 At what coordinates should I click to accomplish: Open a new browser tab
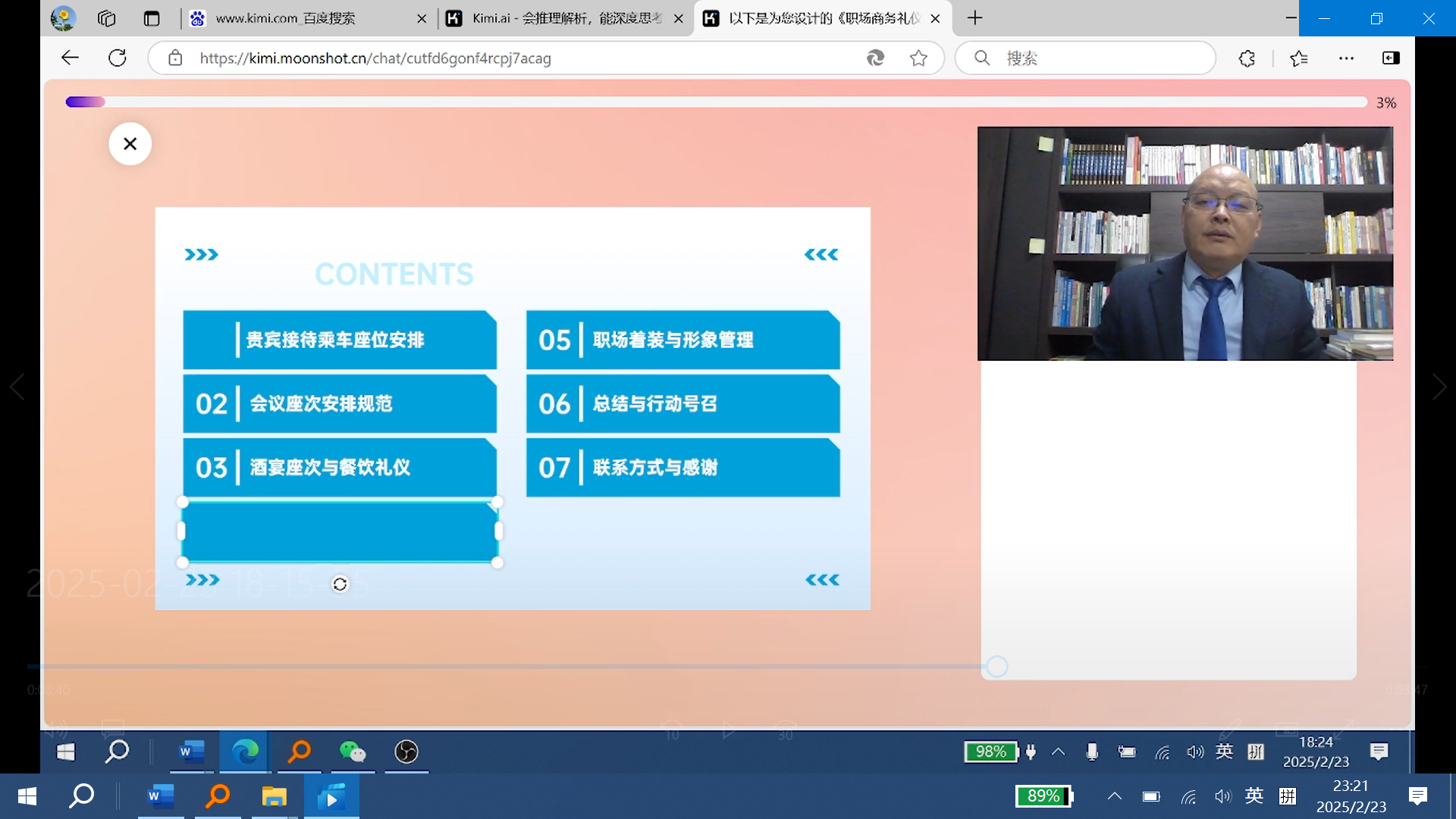975,17
